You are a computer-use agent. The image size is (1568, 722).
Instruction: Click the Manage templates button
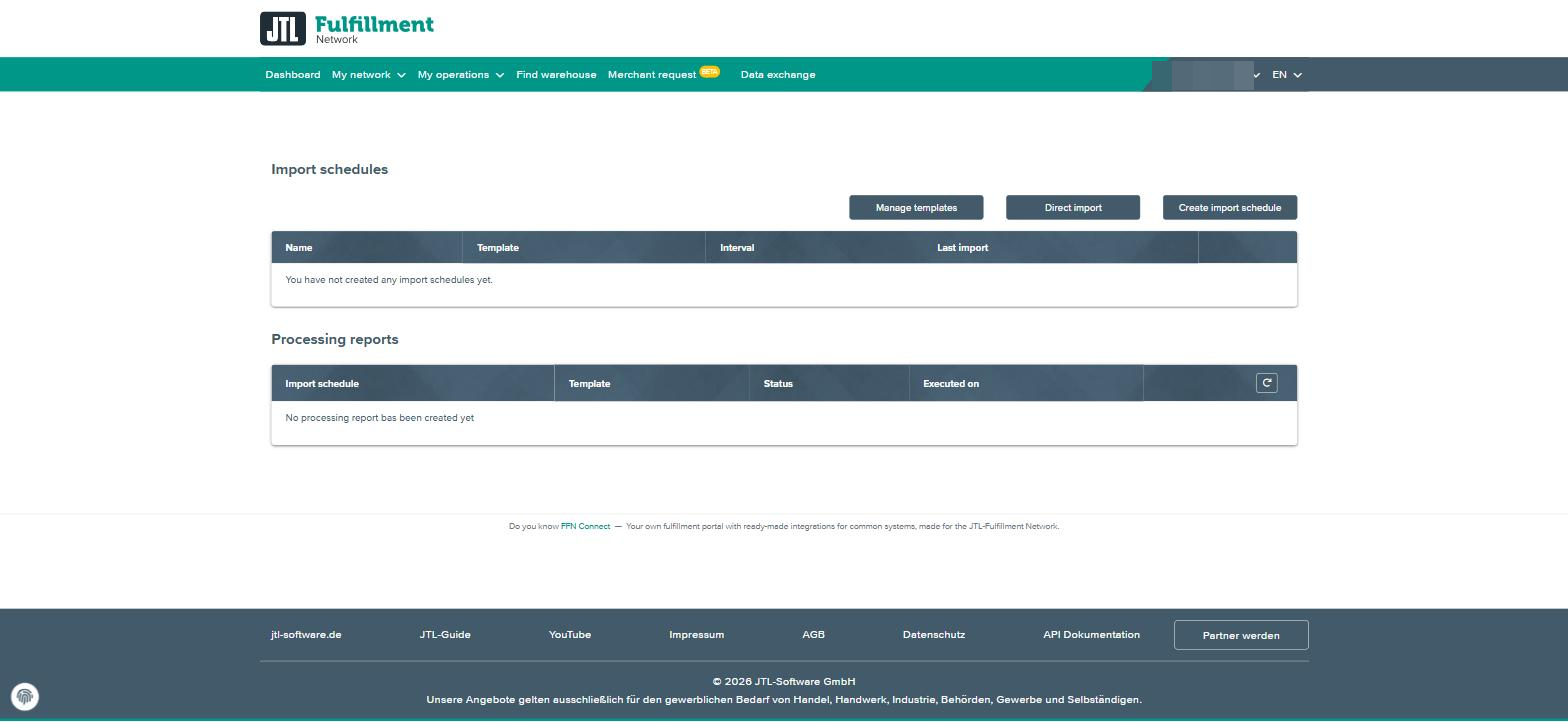tap(916, 207)
